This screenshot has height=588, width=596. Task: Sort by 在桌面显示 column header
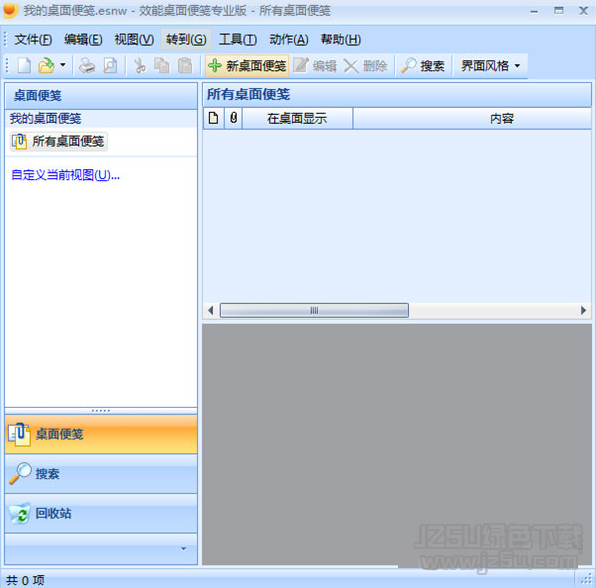point(297,119)
